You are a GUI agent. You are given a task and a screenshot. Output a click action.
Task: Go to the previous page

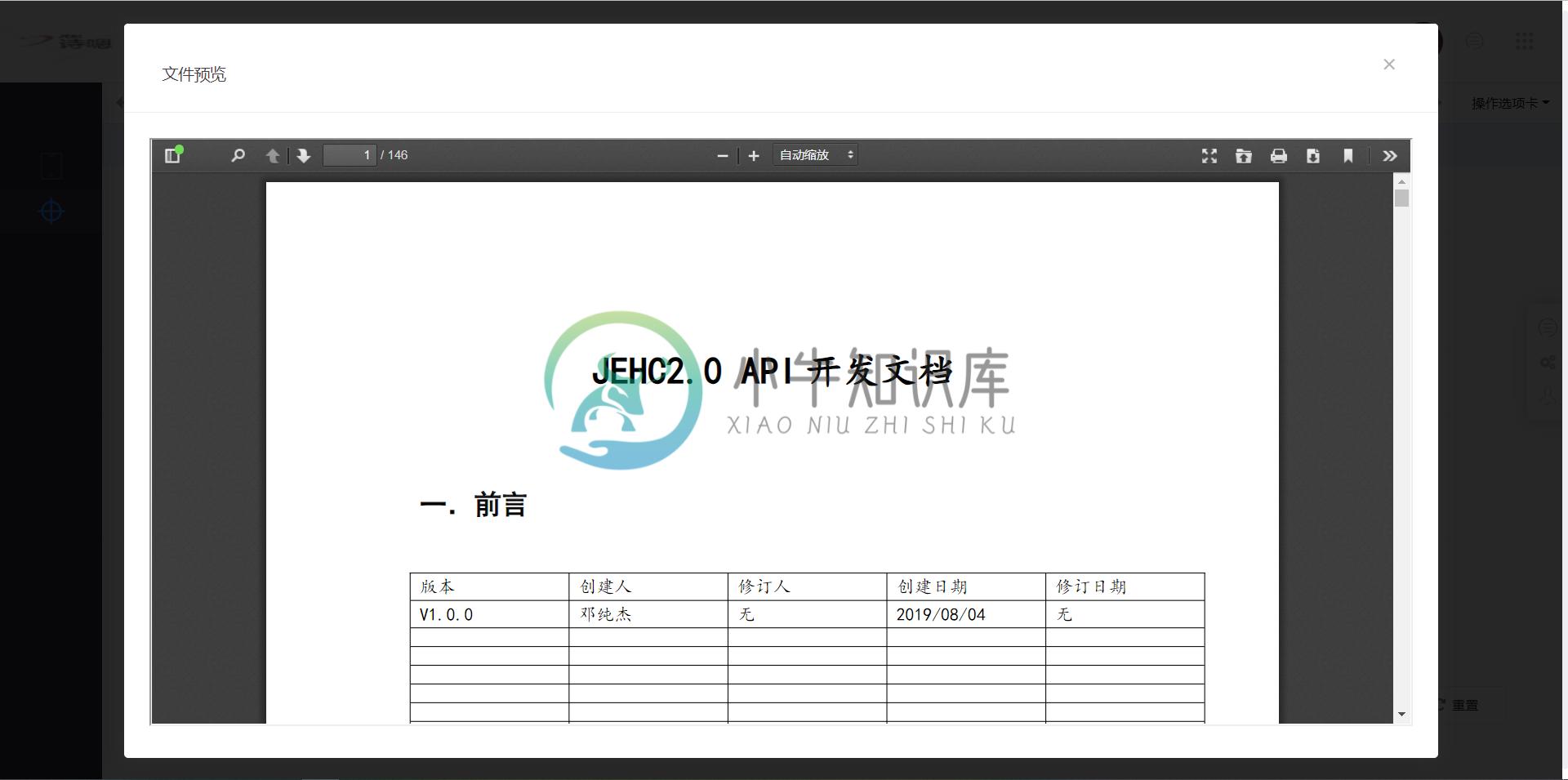point(273,155)
